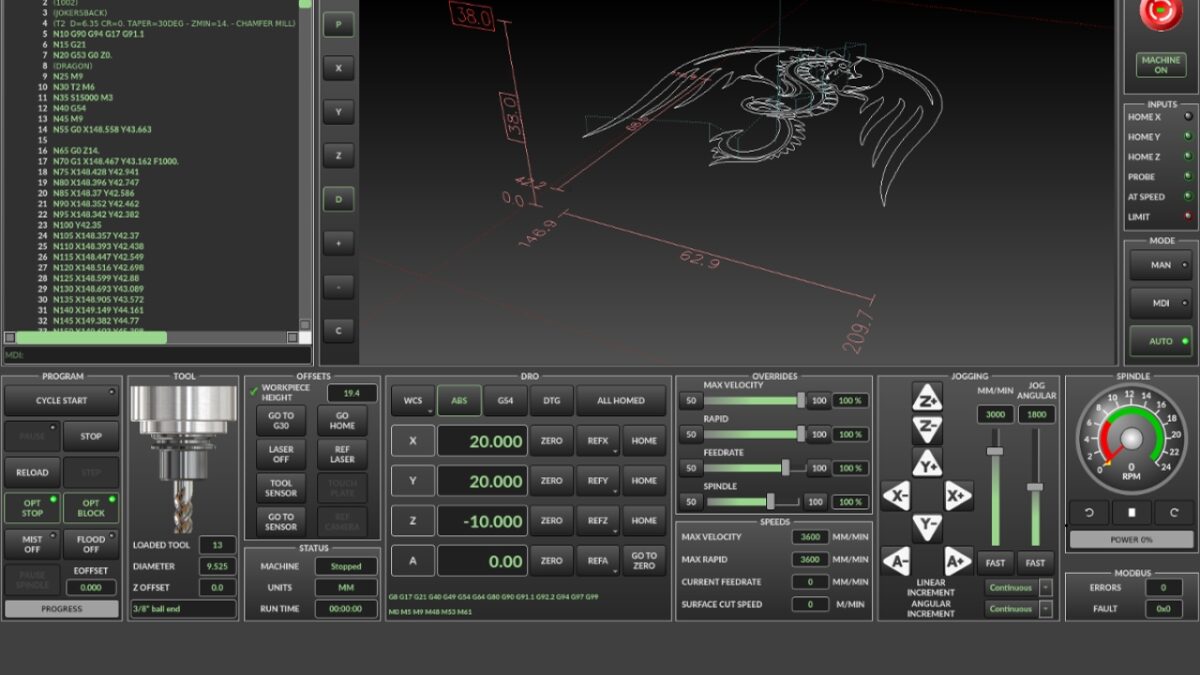The width and height of the screenshot is (1200, 675).
Task: Click the Feedrate override slider
Action: point(755,468)
